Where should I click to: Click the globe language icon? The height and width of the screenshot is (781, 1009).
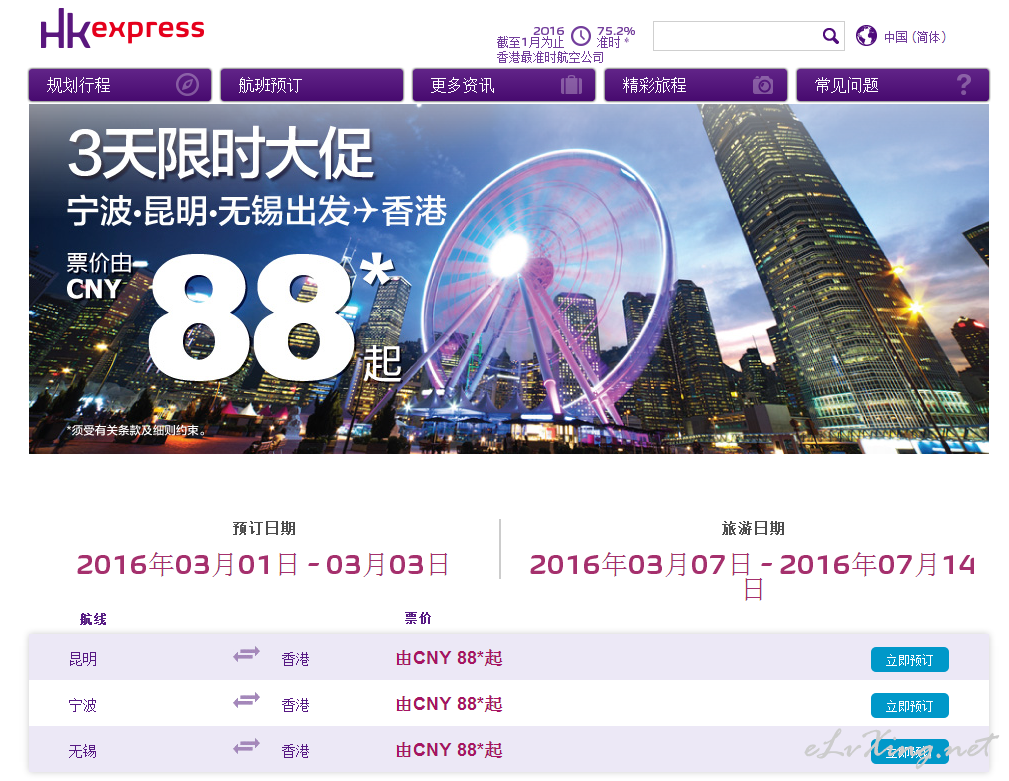point(866,37)
